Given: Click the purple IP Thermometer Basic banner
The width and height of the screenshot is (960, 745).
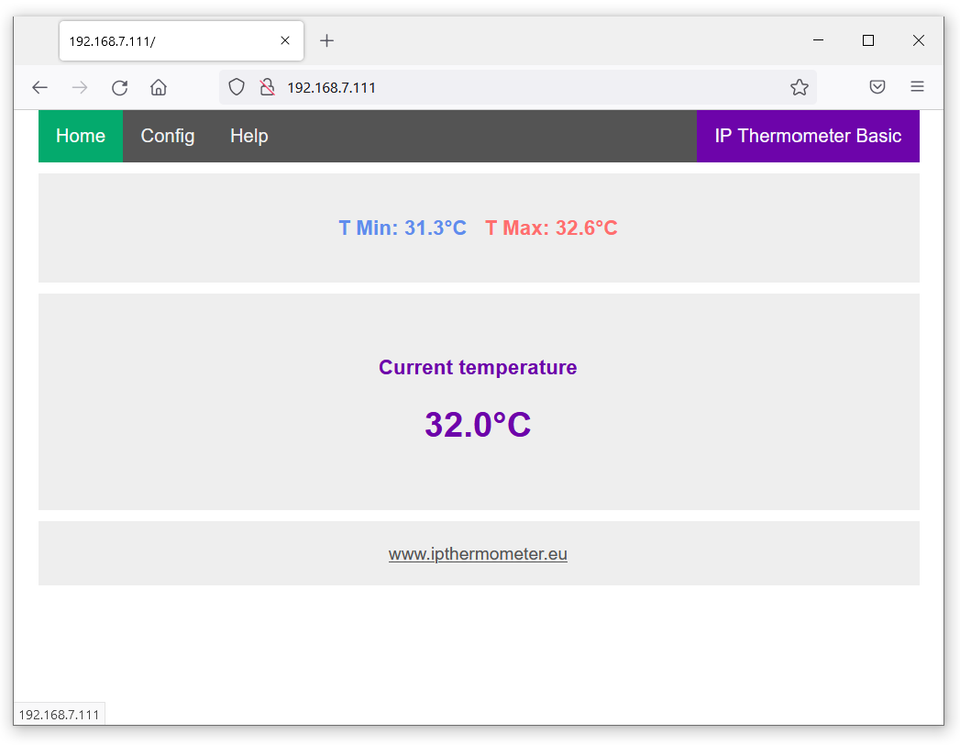Looking at the screenshot, I should click(x=808, y=135).
